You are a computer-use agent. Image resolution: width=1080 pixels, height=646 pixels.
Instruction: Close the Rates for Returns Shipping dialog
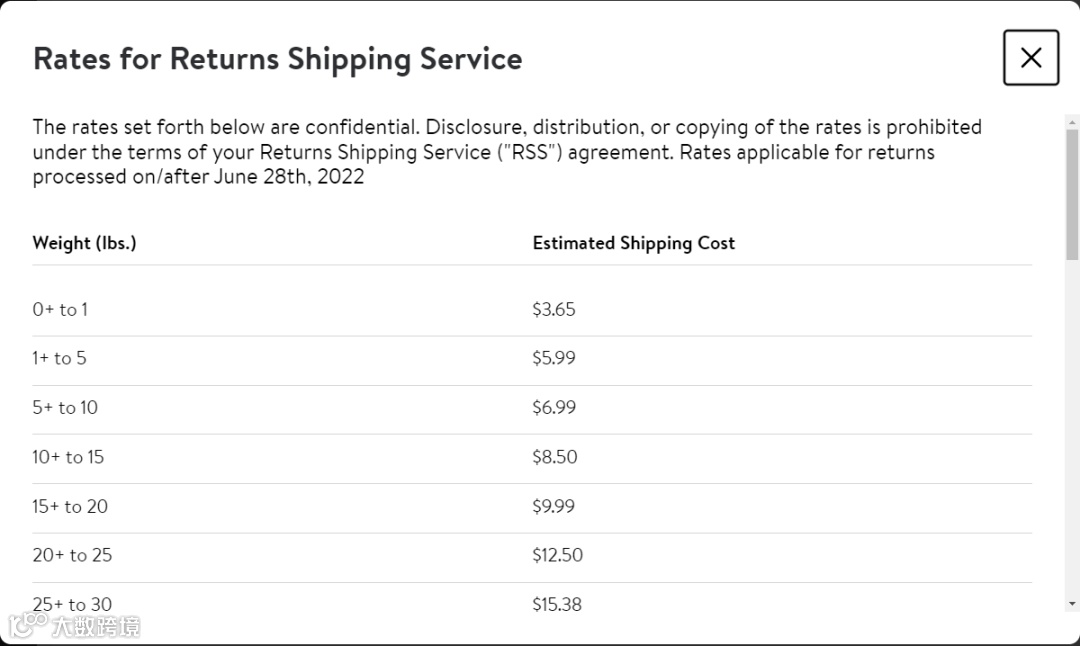(1030, 58)
